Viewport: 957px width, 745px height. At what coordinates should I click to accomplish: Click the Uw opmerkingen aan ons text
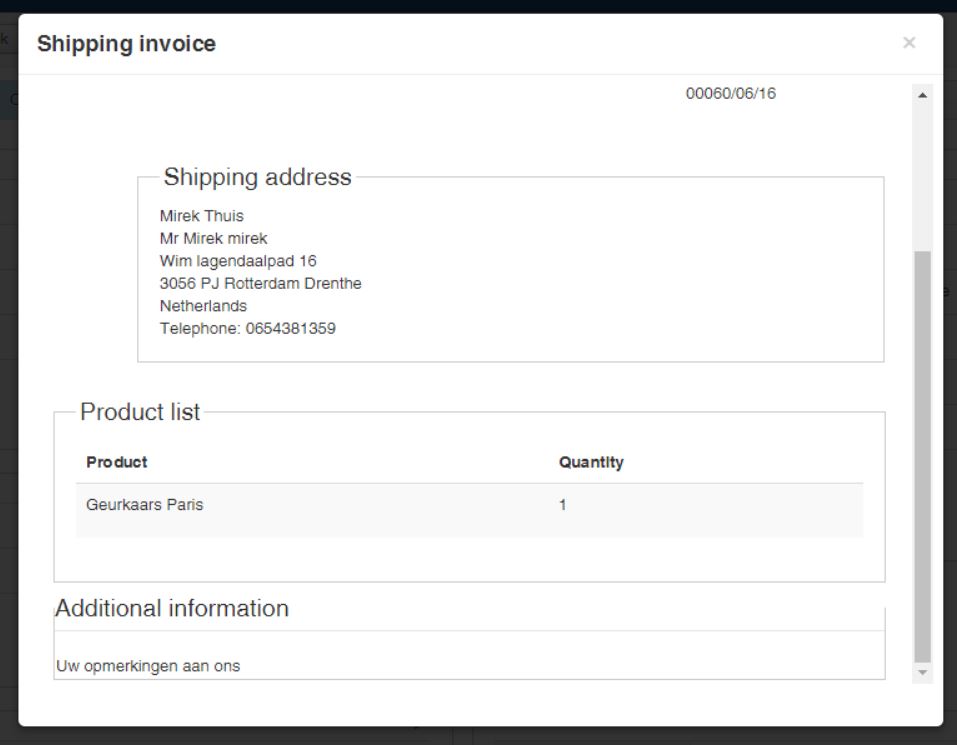[x=148, y=666]
